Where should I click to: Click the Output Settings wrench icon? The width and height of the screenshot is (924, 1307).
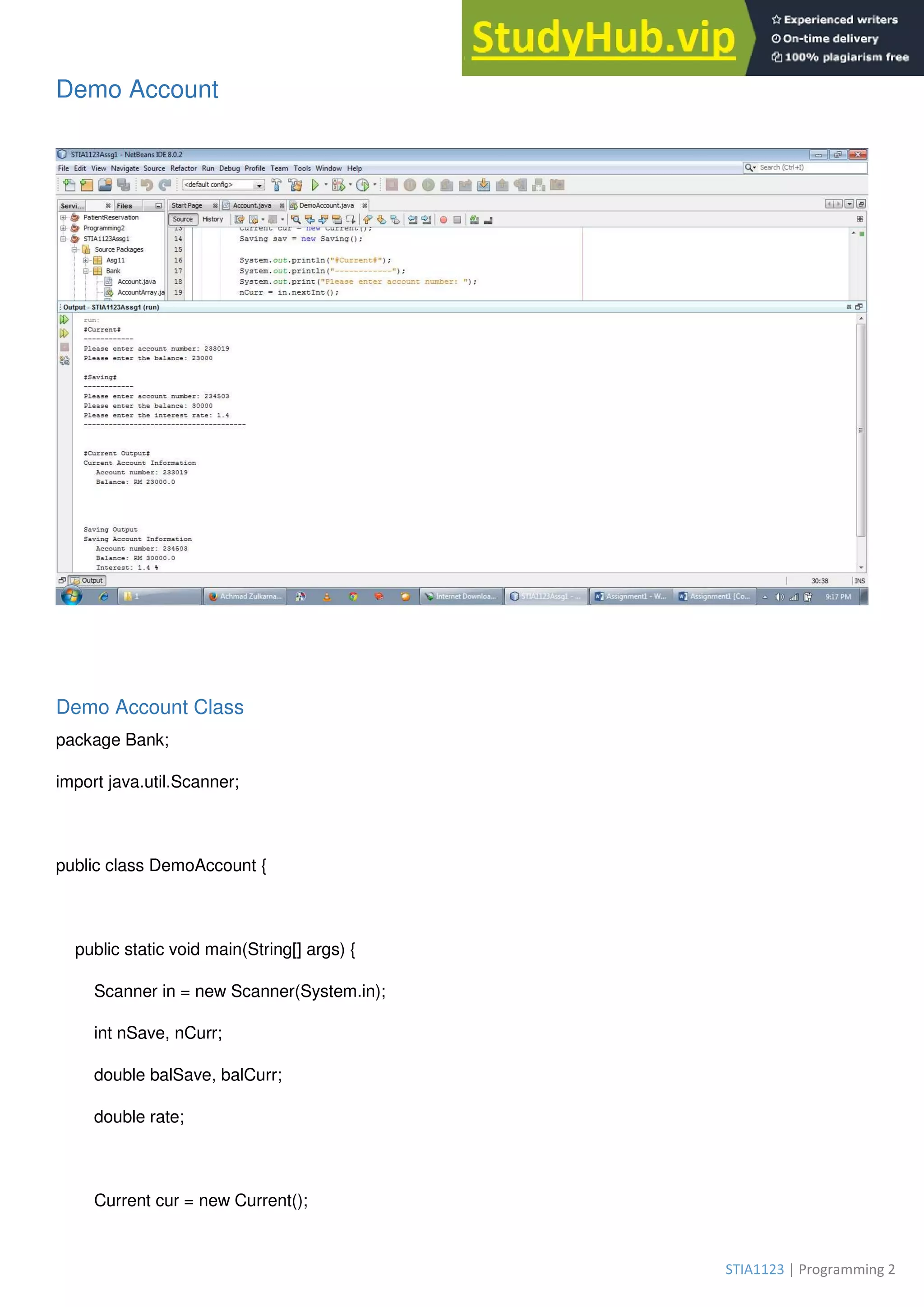65,360
